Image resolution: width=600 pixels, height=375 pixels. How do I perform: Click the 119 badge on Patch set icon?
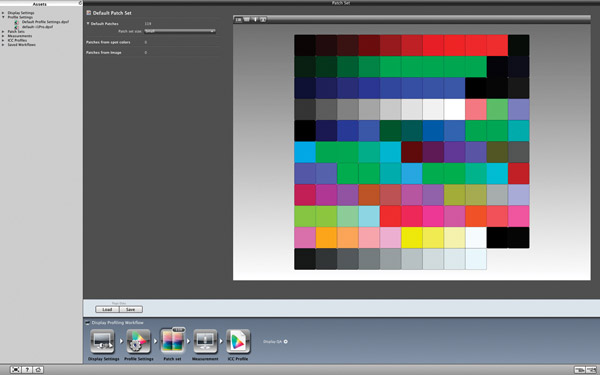[x=178, y=329]
